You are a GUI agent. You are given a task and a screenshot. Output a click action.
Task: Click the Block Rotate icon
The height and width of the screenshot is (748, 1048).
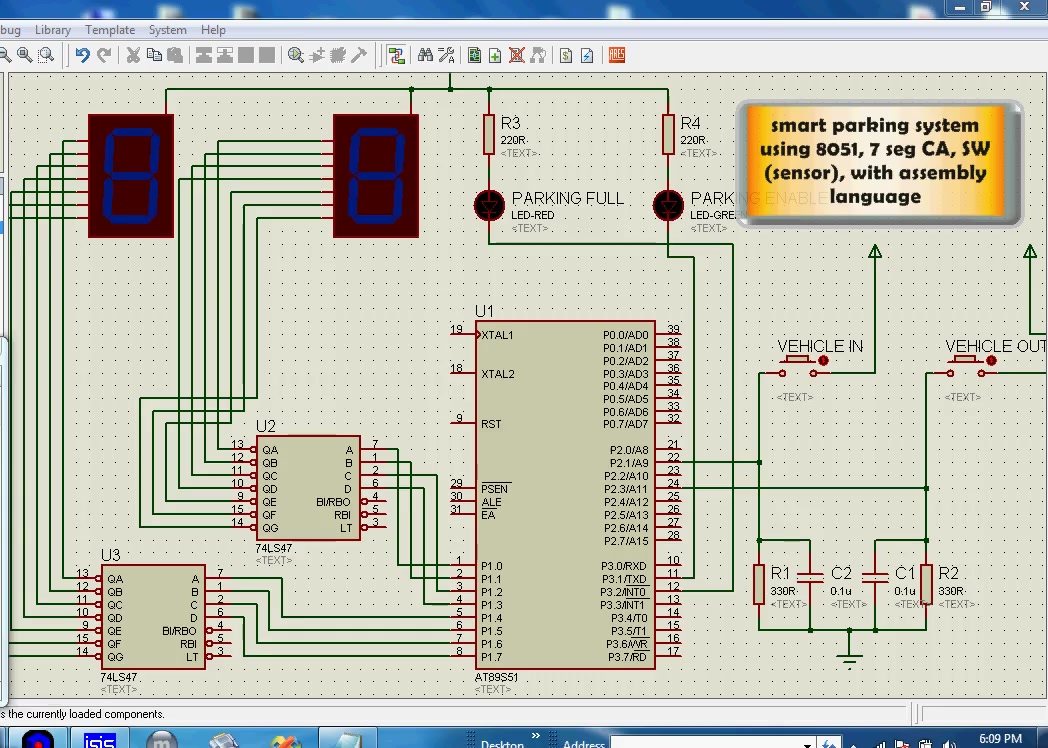pos(245,55)
